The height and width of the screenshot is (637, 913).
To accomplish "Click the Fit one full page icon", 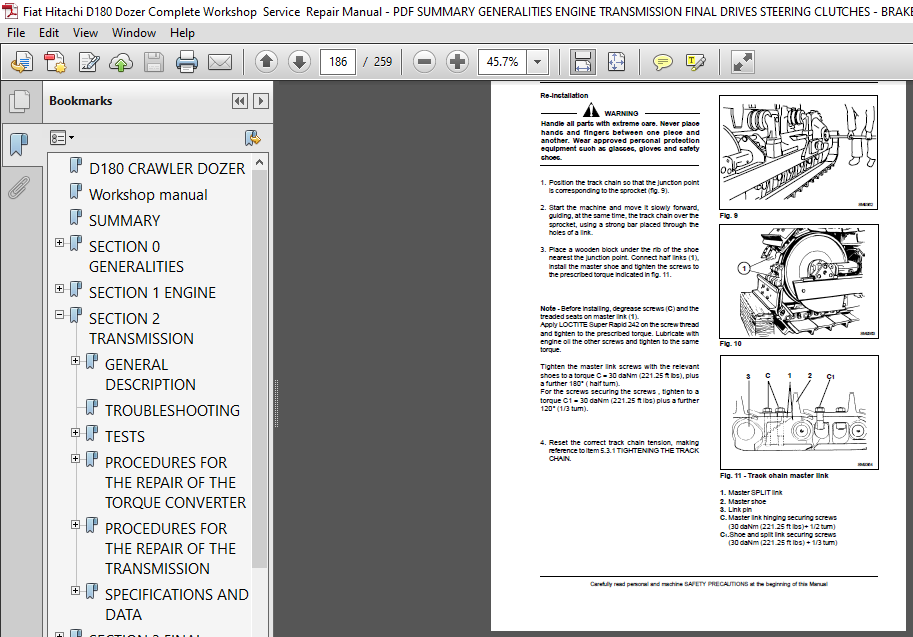I will 616,62.
